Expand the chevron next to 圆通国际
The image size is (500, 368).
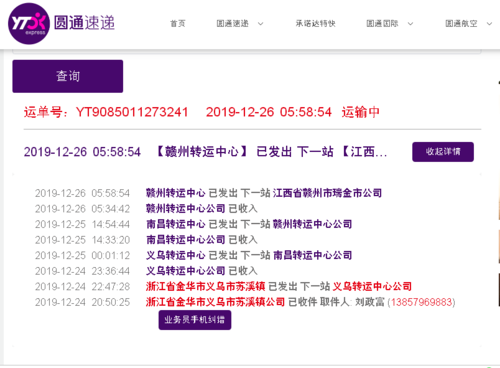pos(411,24)
